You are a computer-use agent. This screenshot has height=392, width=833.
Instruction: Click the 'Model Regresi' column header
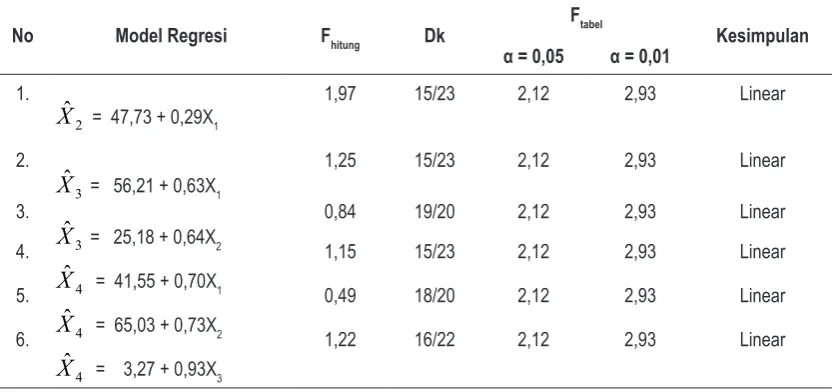coord(171,36)
